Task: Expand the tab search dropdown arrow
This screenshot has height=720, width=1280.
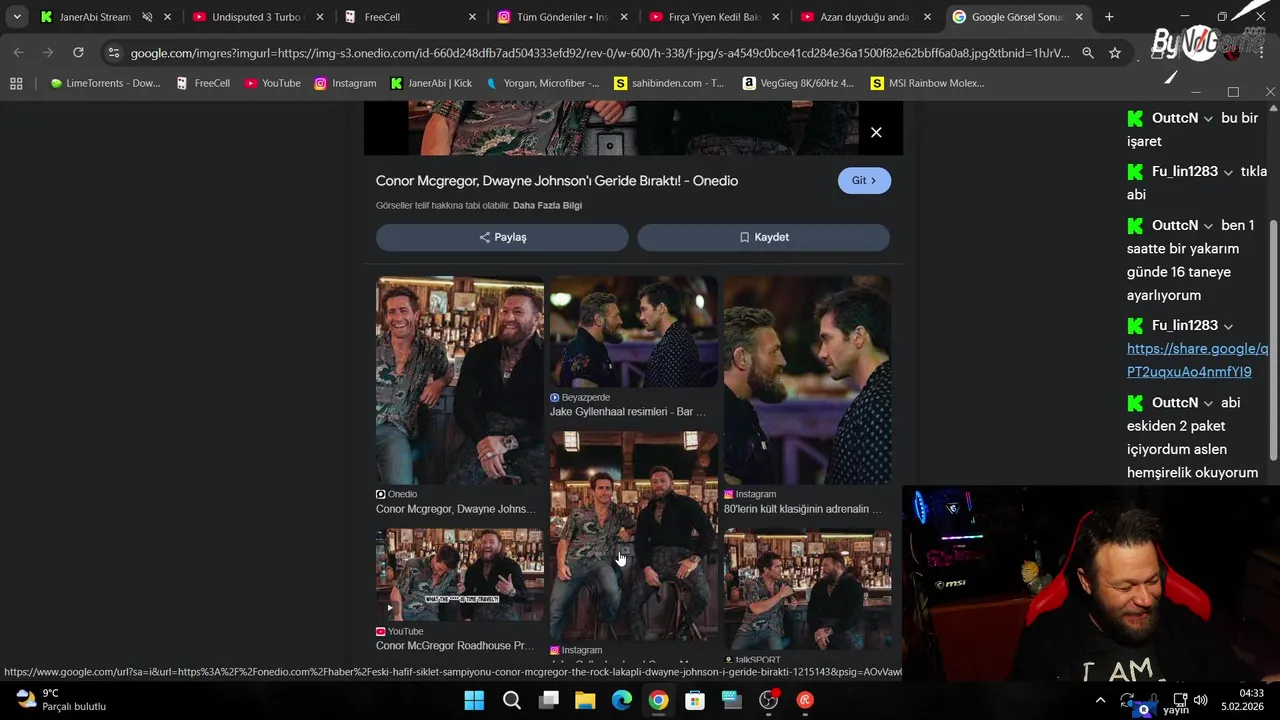Action: tap(17, 17)
